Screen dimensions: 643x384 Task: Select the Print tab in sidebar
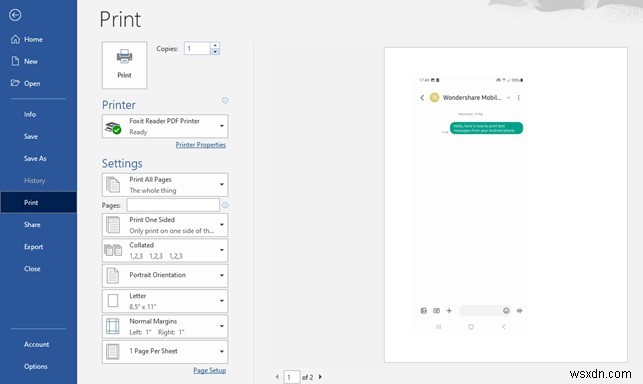38,202
